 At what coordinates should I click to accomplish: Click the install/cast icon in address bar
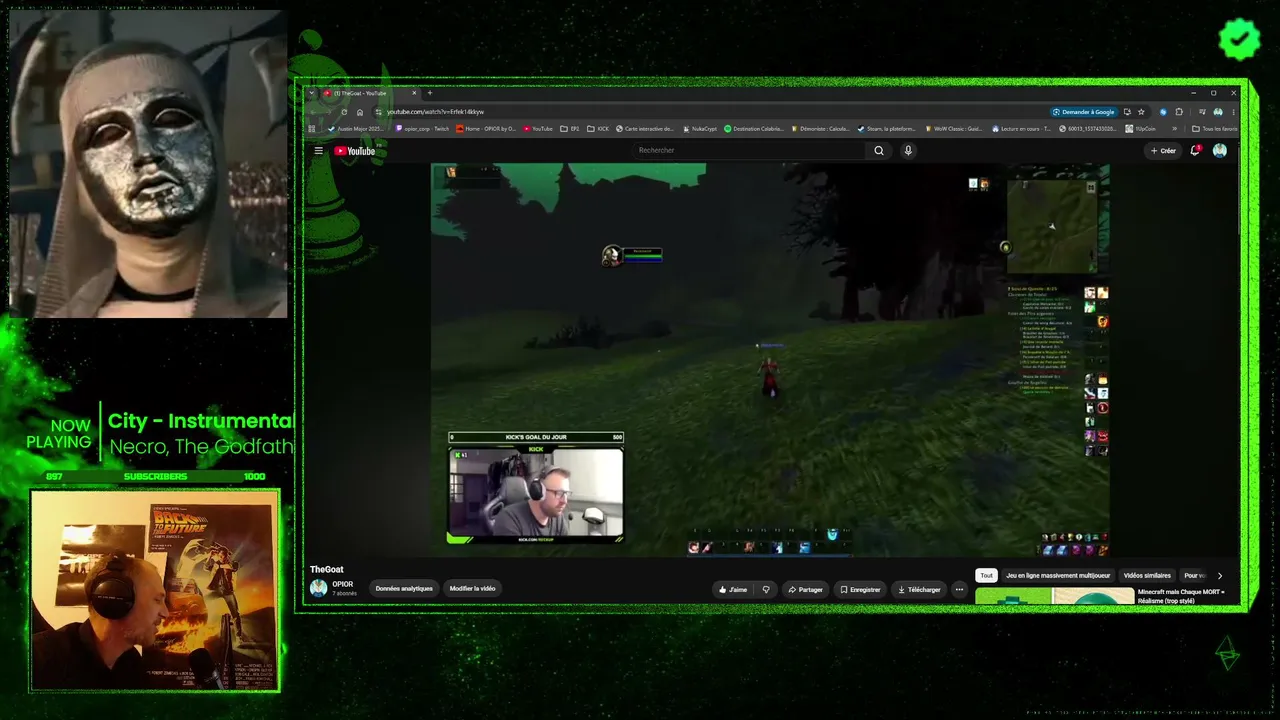click(1127, 112)
